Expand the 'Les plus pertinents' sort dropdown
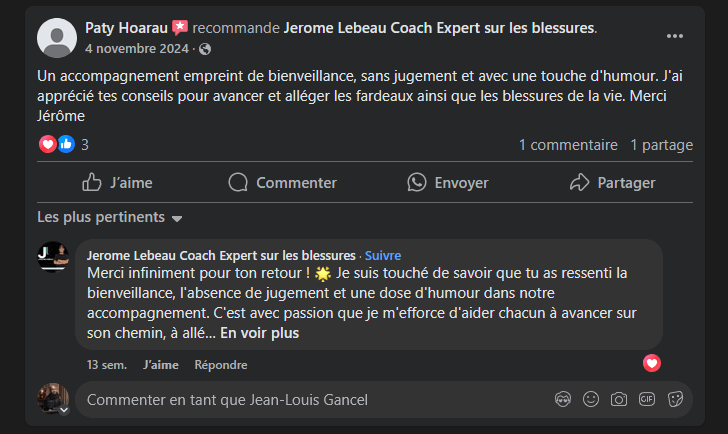 [x=110, y=217]
